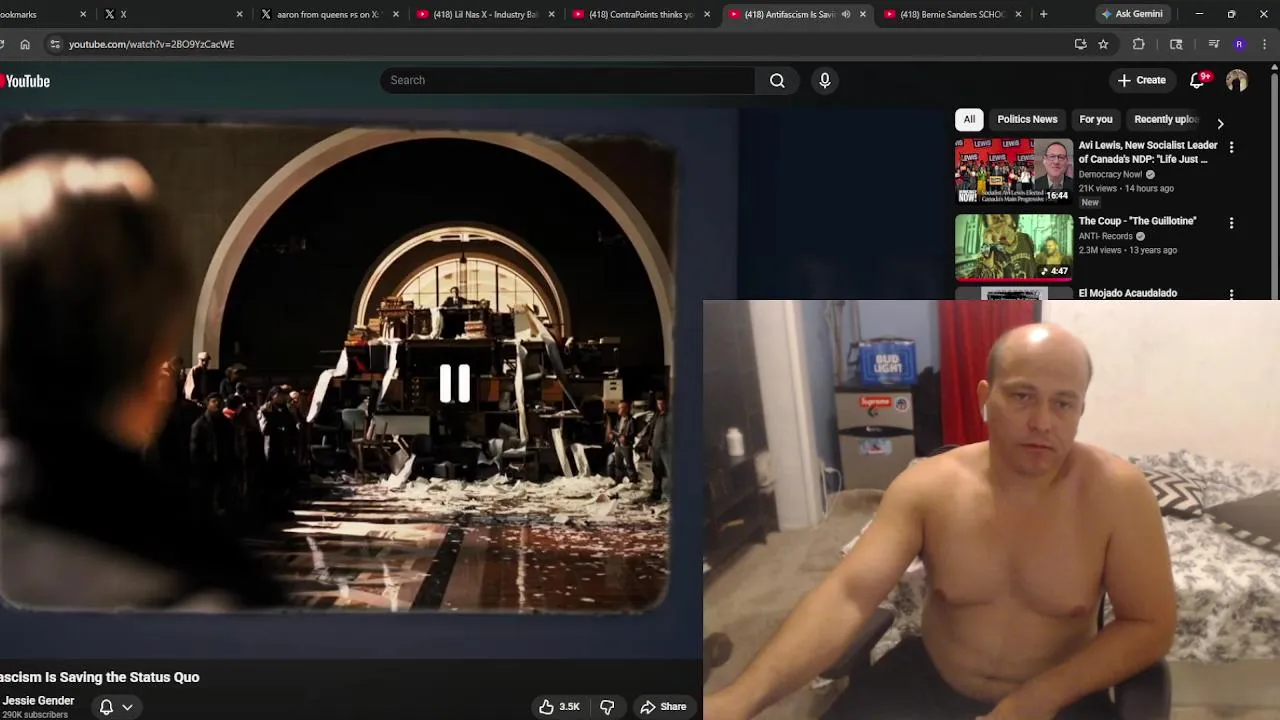This screenshot has width=1280, height=720.
Task: Pause the video using center overlay
Action: (x=455, y=383)
